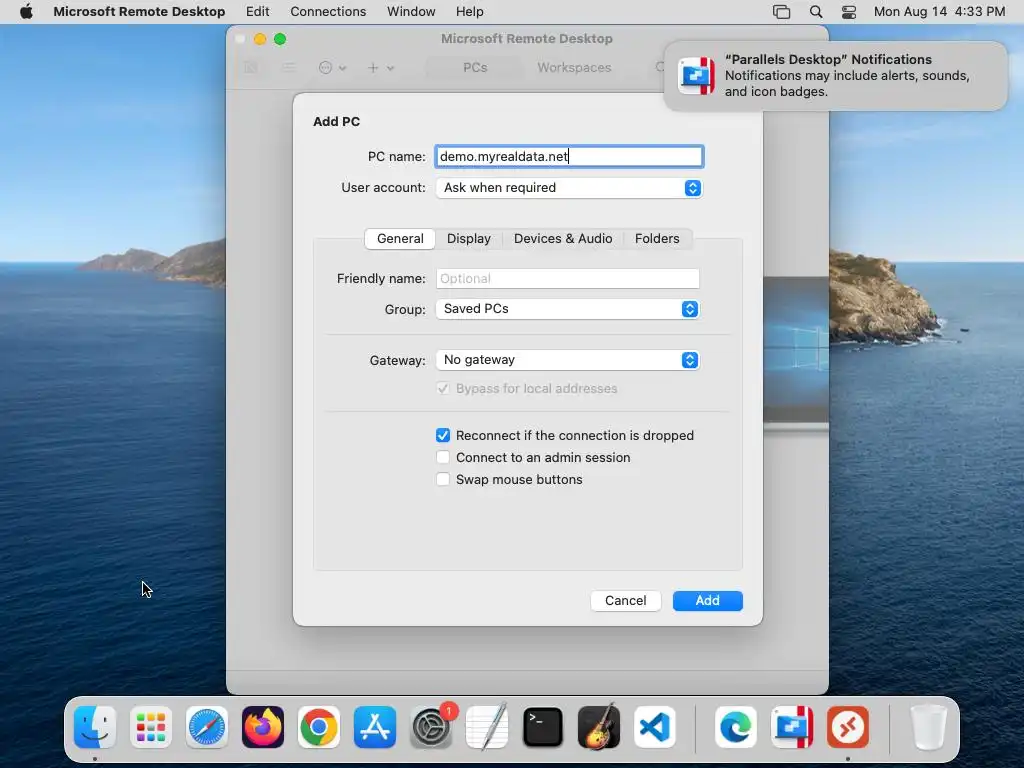1024x768 pixels.
Task: Open Spotlight search in menu bar
Action: 816,12
